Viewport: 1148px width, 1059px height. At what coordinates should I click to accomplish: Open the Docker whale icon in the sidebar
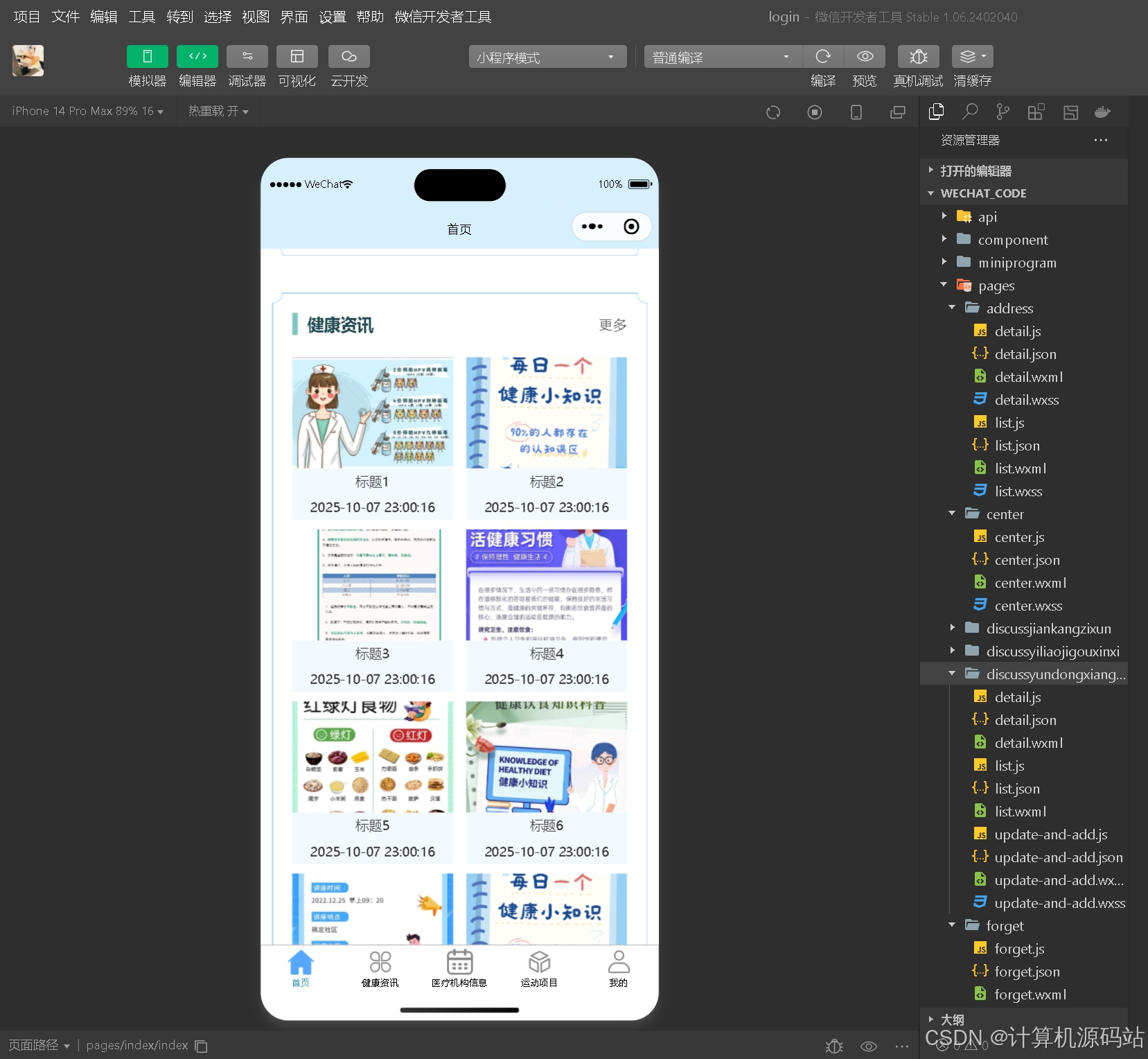point(1102,112)
